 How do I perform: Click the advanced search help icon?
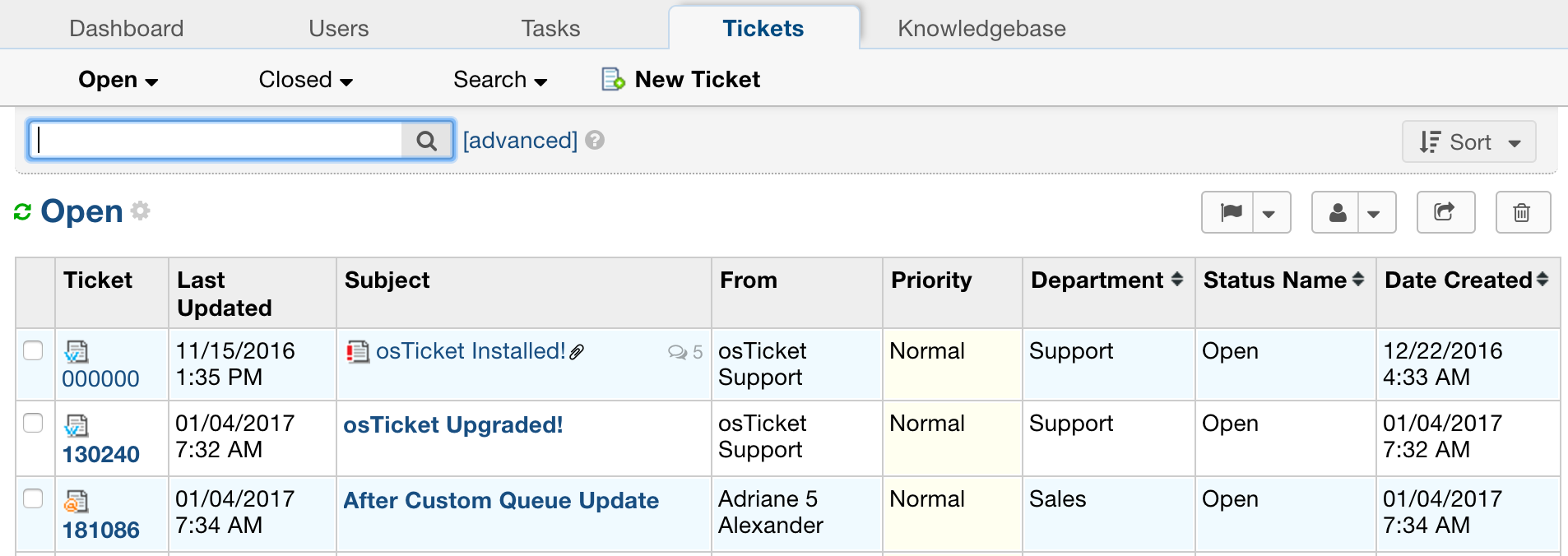595,141
